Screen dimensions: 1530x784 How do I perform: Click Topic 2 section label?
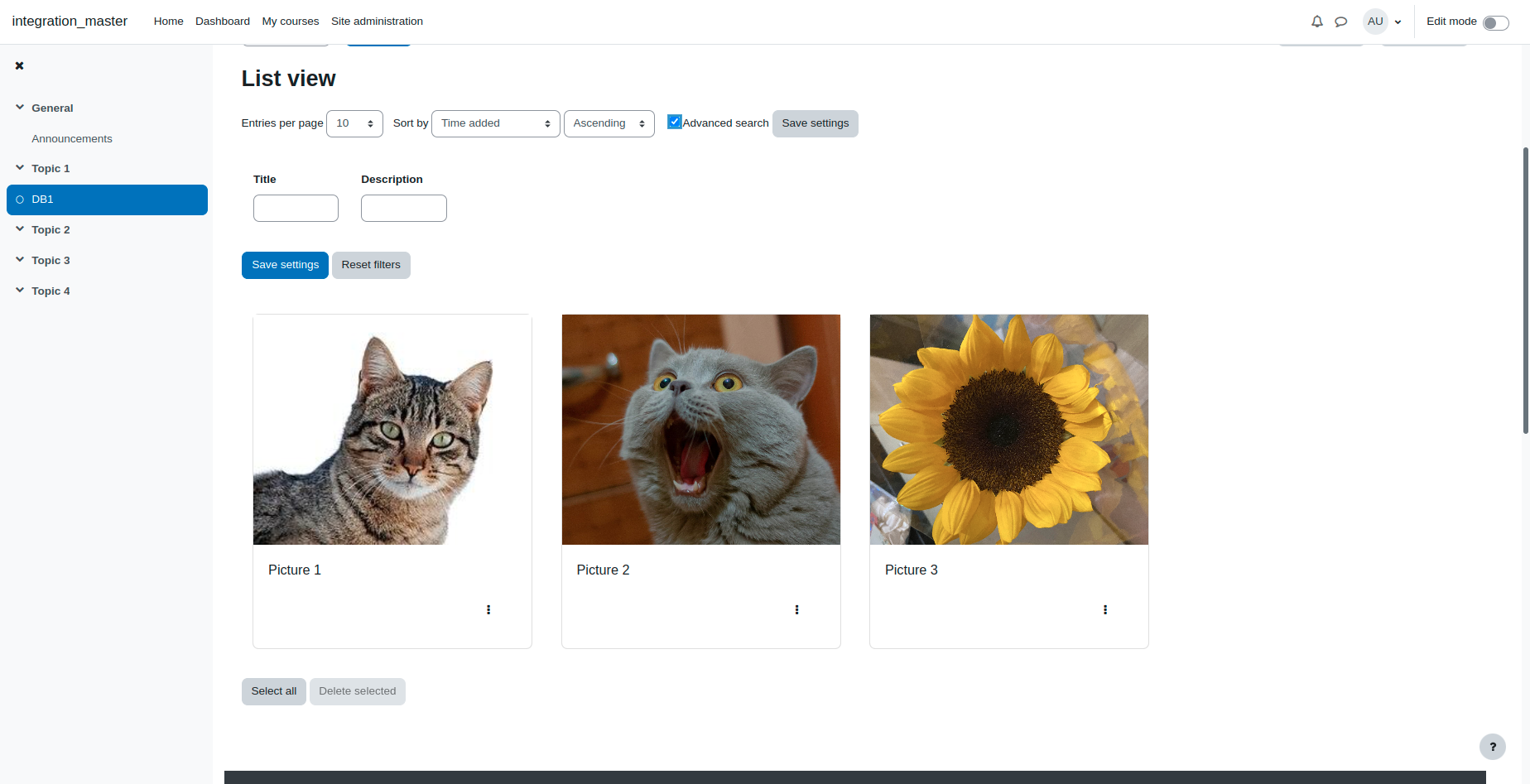(x=51, y=230)
